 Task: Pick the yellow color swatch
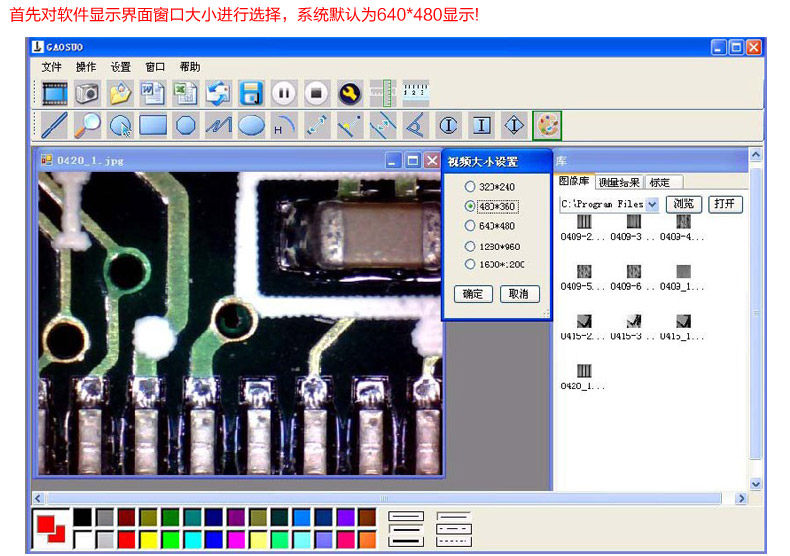[149, 539]
